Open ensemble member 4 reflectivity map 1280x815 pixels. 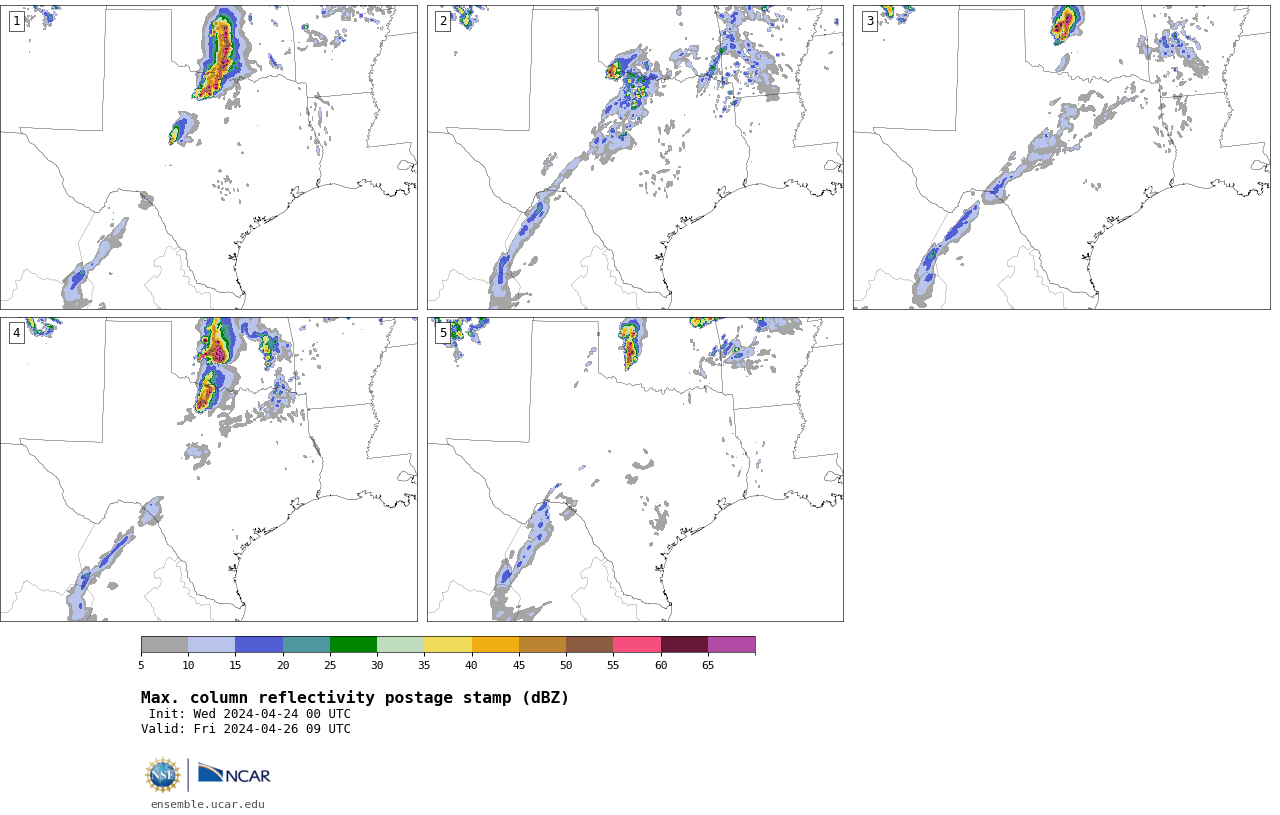coord(208,469)
